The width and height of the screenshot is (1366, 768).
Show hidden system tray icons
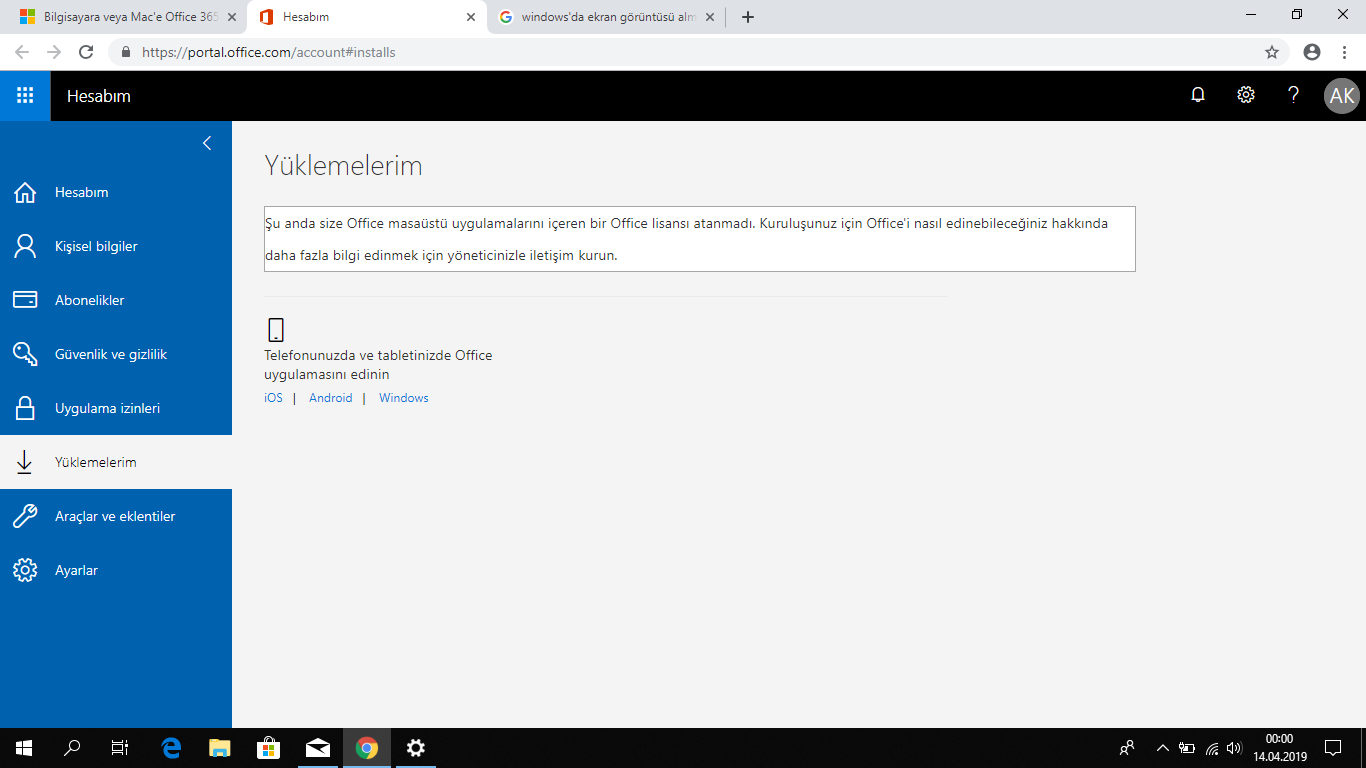[x=1162, y=748]
